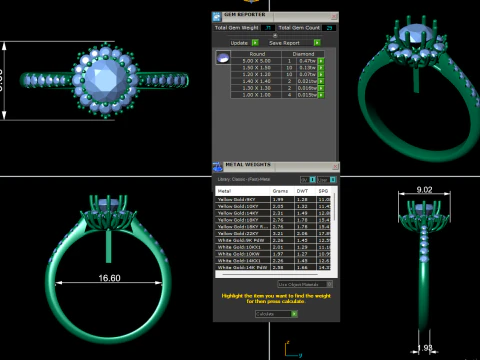Click the Metal column header
The width and height of the screenshot is (480, 360).
click(242, 191)
